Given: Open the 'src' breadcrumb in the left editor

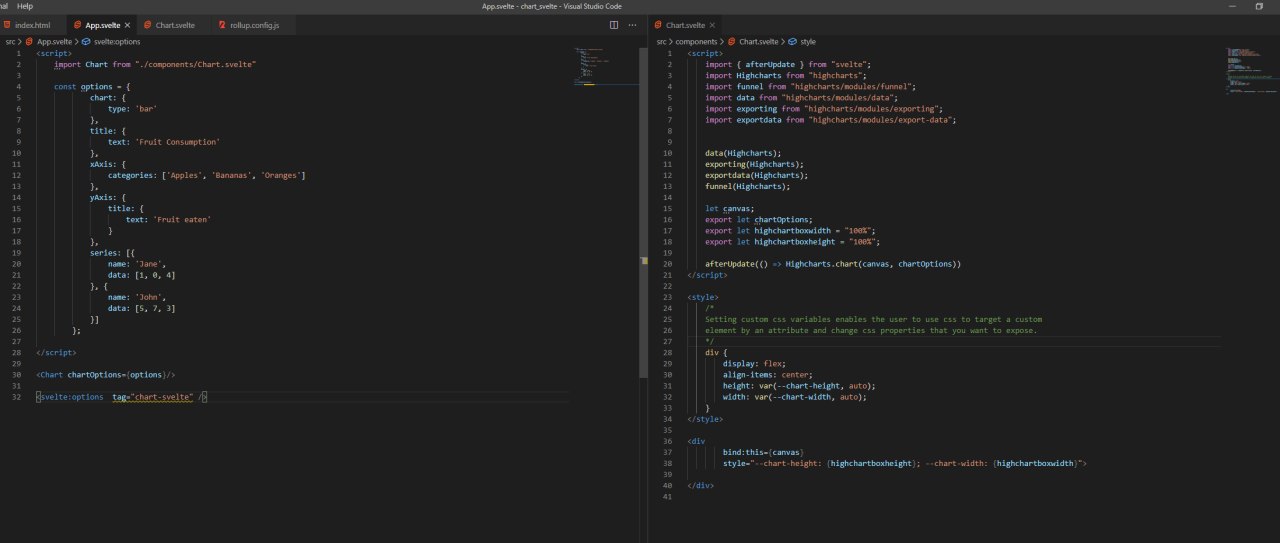Looking at the screenshot, I should [x=10, y=42].
